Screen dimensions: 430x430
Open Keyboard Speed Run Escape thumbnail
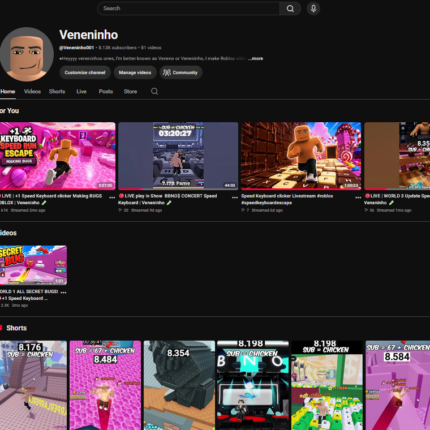pyautogui.click(x=57, y=156)
